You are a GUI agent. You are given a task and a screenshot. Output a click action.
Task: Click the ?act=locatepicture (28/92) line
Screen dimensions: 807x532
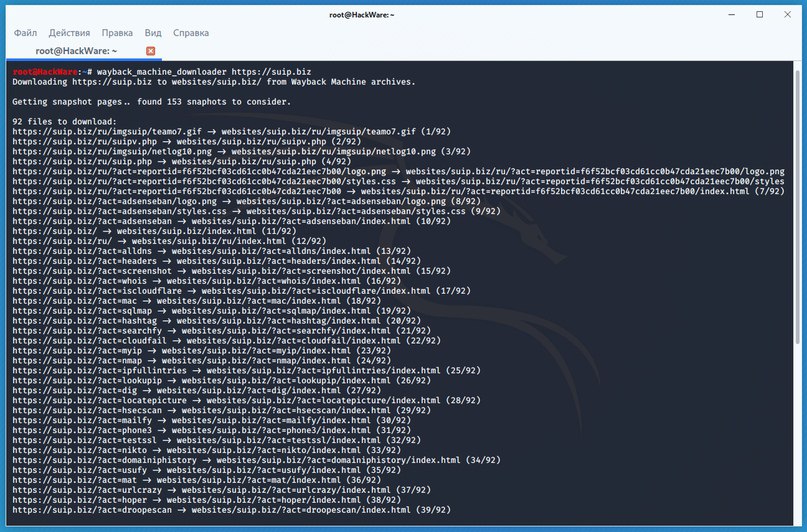246,400
